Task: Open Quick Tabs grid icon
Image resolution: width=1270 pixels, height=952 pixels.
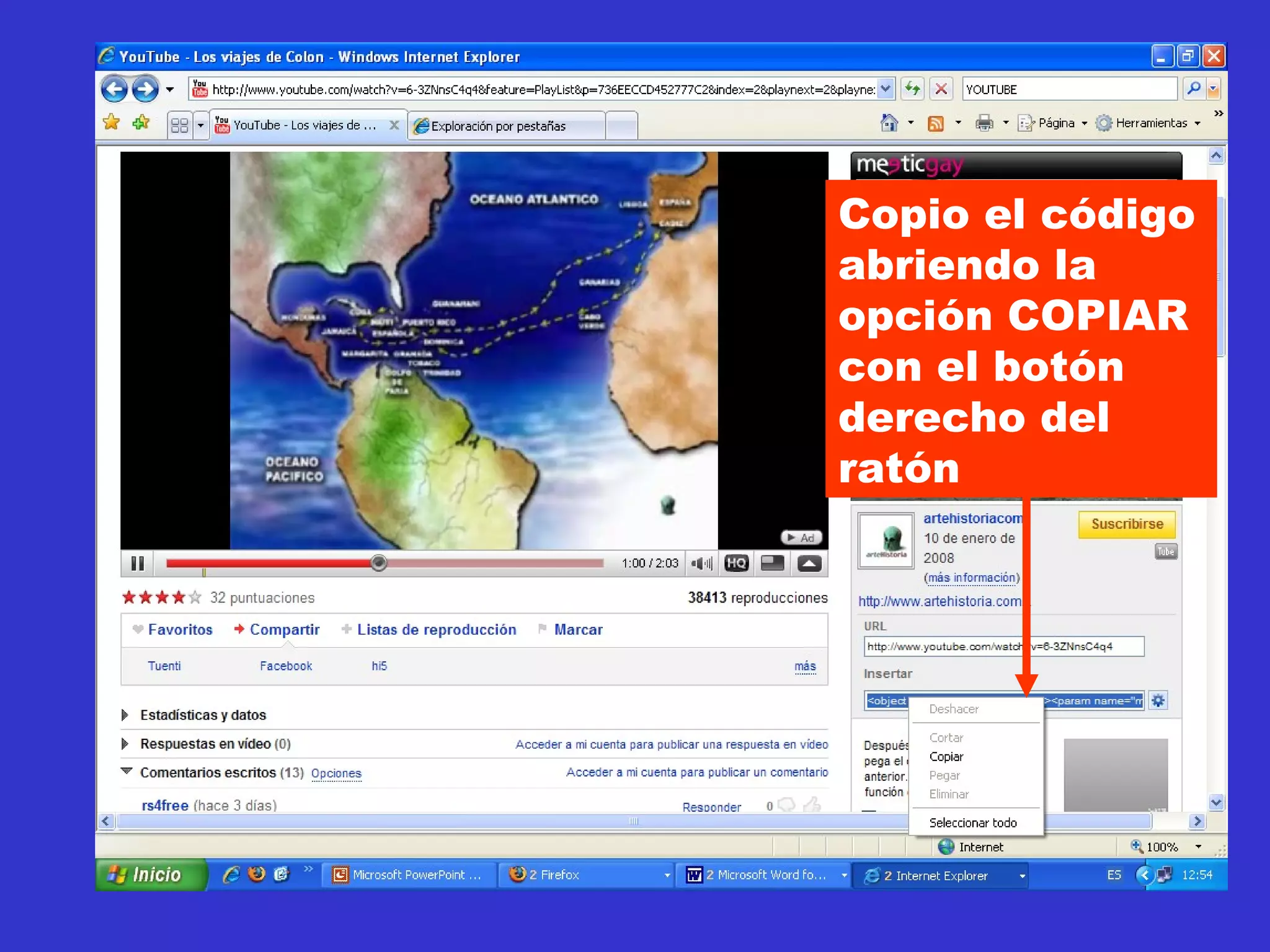Action: click(179, 125)
